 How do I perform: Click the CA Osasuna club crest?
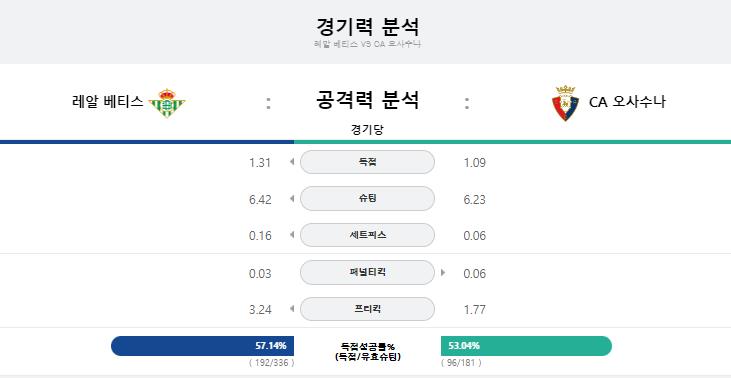point(565,103)
